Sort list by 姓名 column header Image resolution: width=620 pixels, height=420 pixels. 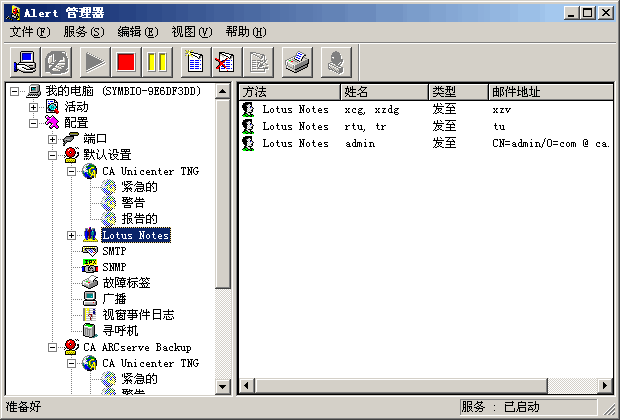point(383,92)
